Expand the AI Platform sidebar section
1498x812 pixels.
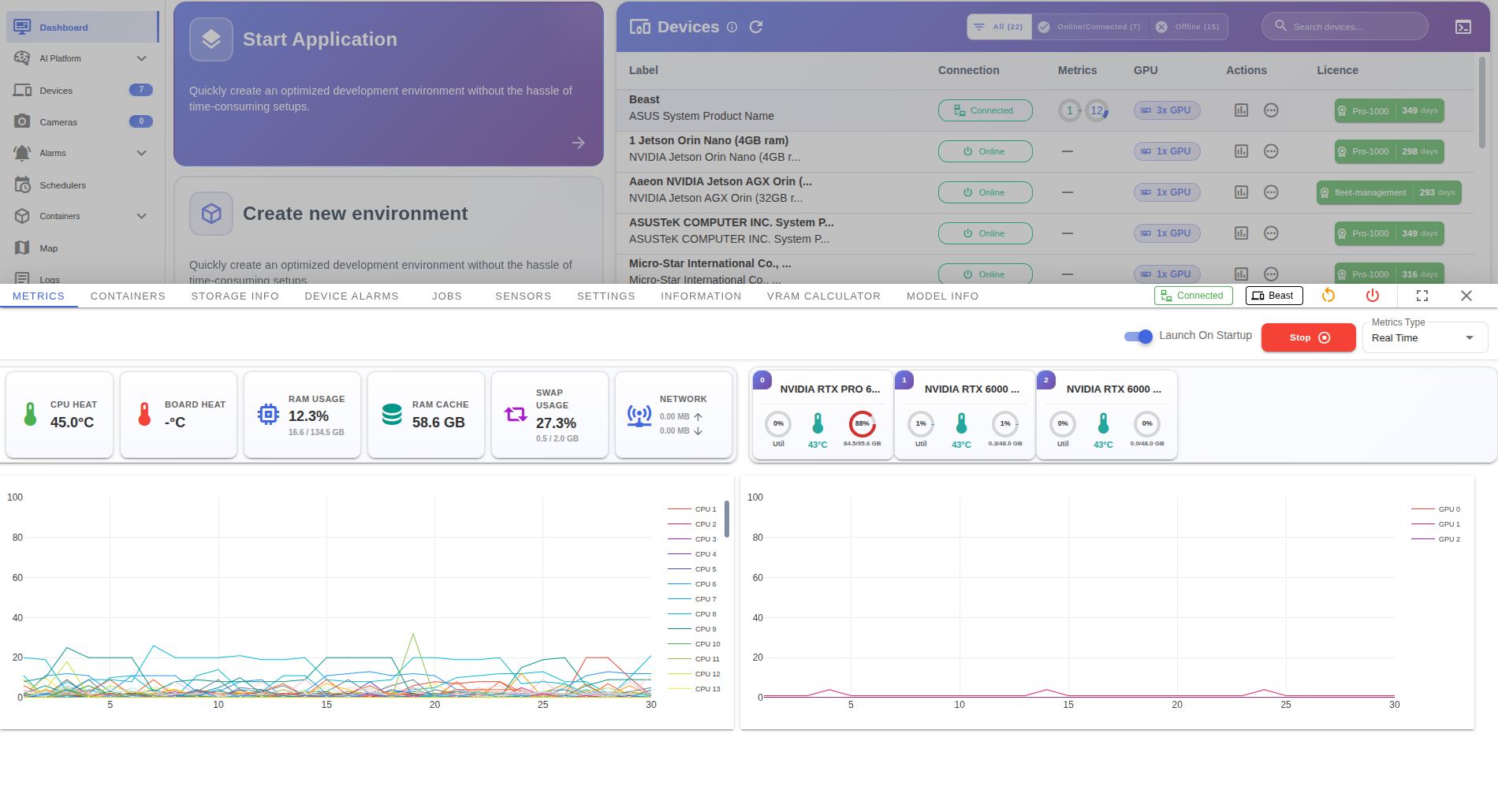pyautogui.click(x=141, y=58)
